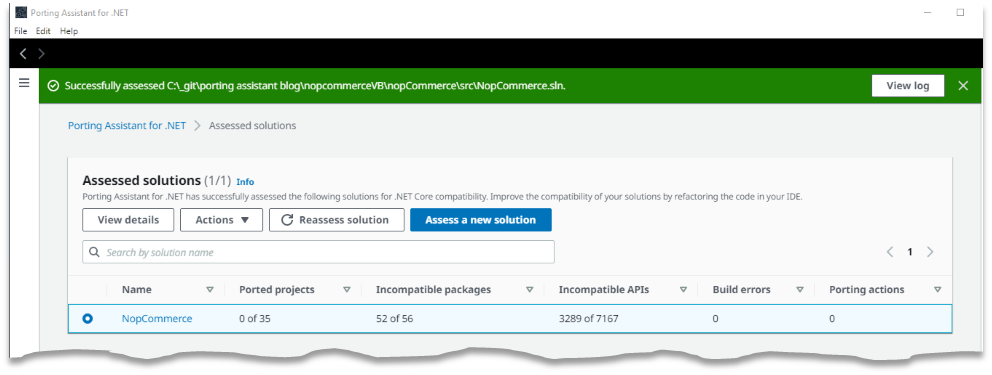
Task: Go forward with the right arrow
Action: click(x=42, y=54)
